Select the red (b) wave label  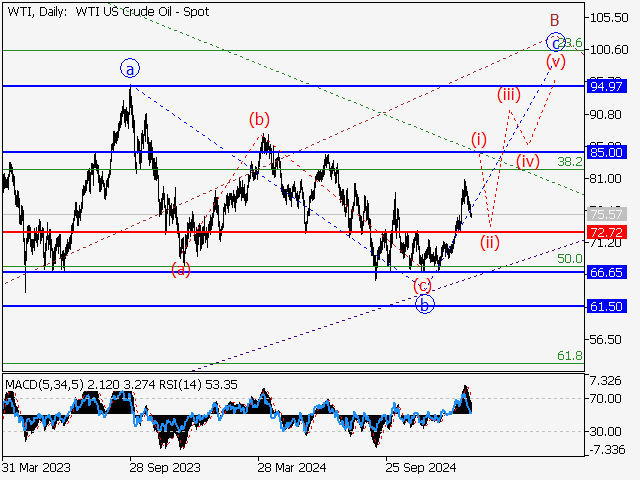[259, 120]
